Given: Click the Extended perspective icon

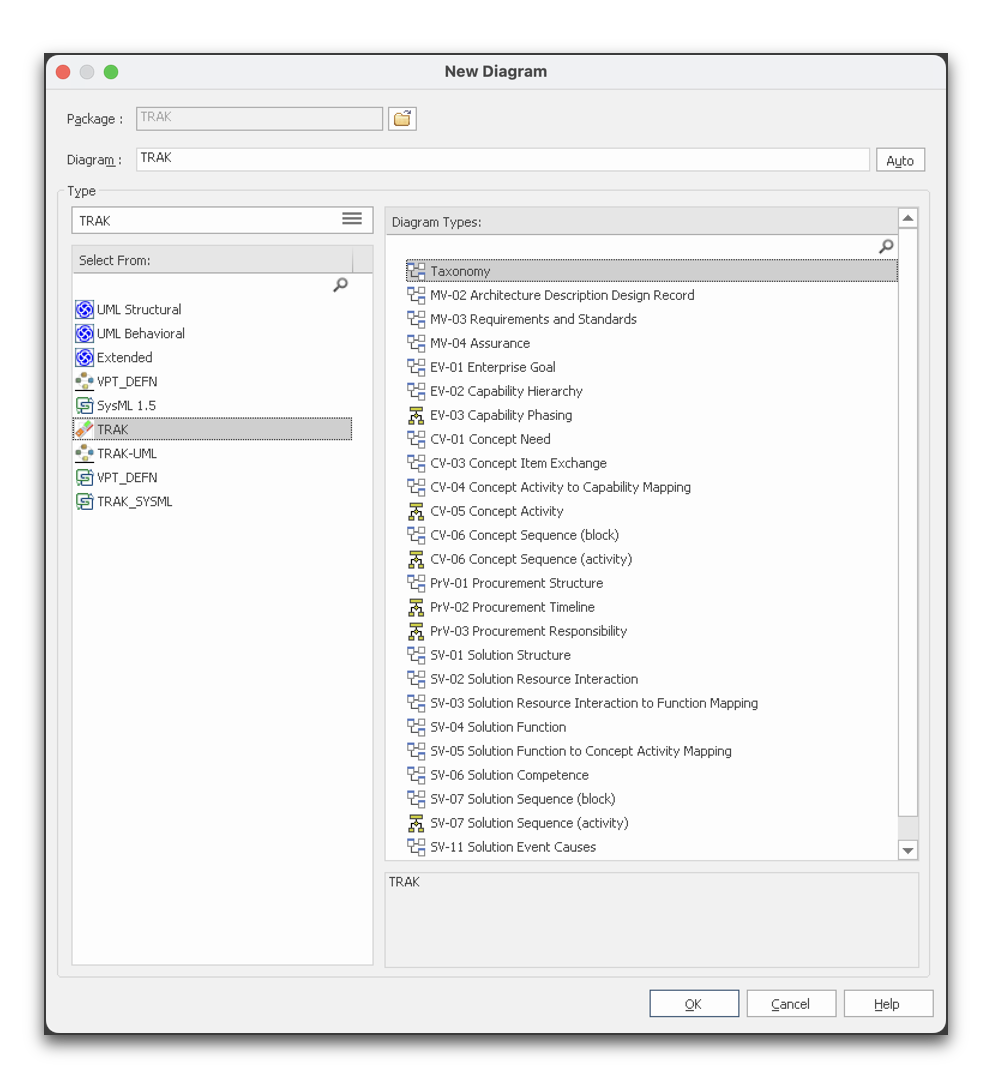Looking at the screenshot, I should [x=85, y=358].
